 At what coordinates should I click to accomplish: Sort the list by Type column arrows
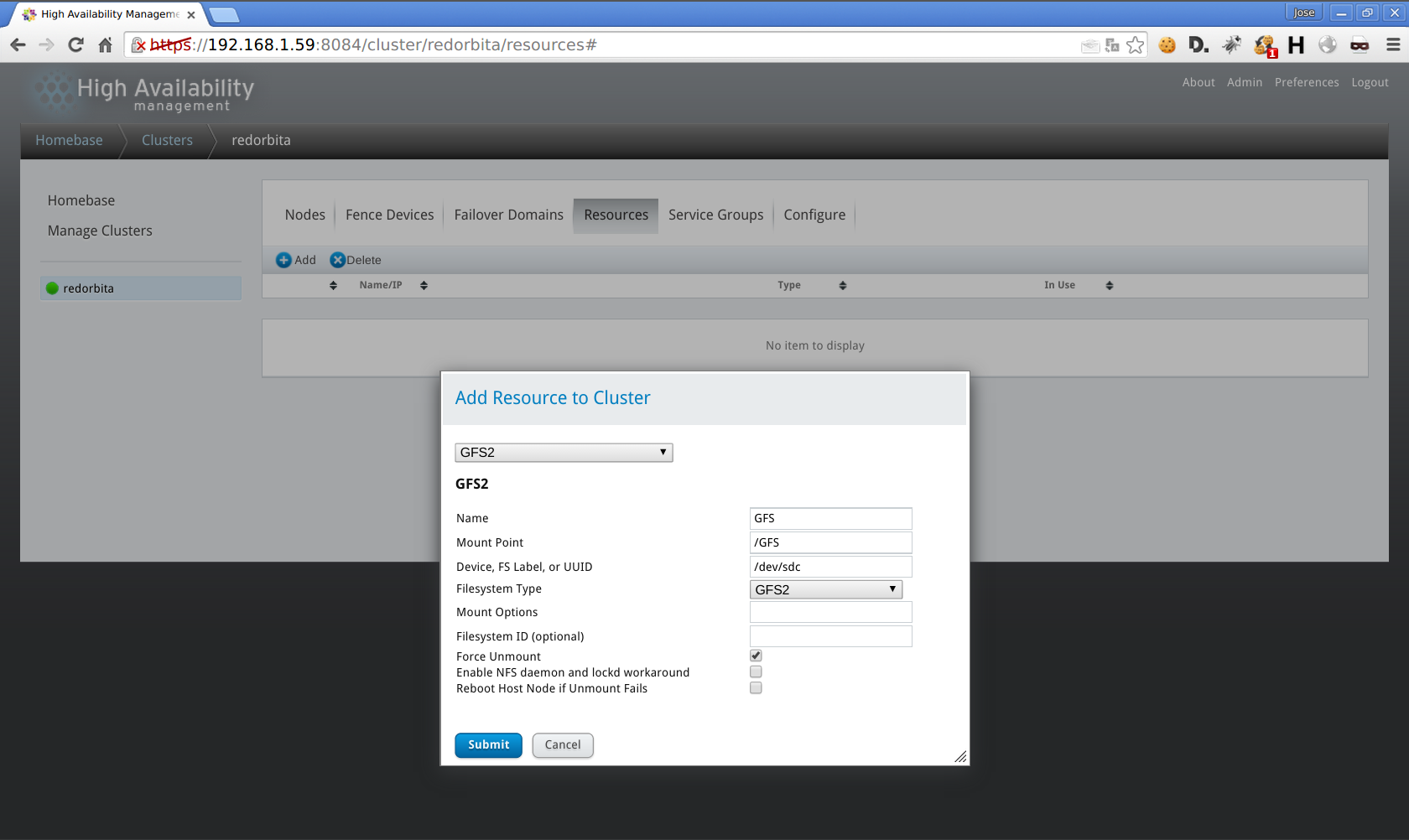coord(842,286)
